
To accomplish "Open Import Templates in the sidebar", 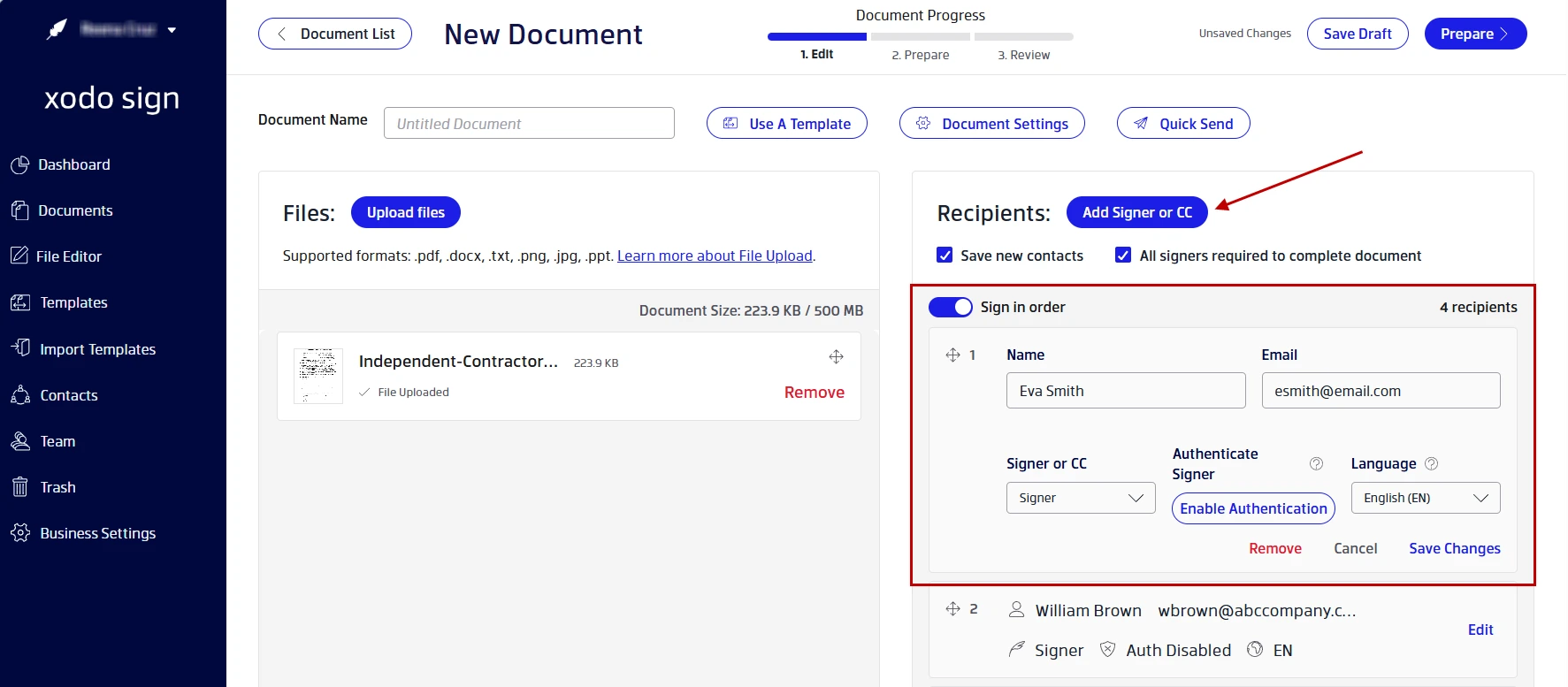I will pyautogui.click(x=97, y=349).
